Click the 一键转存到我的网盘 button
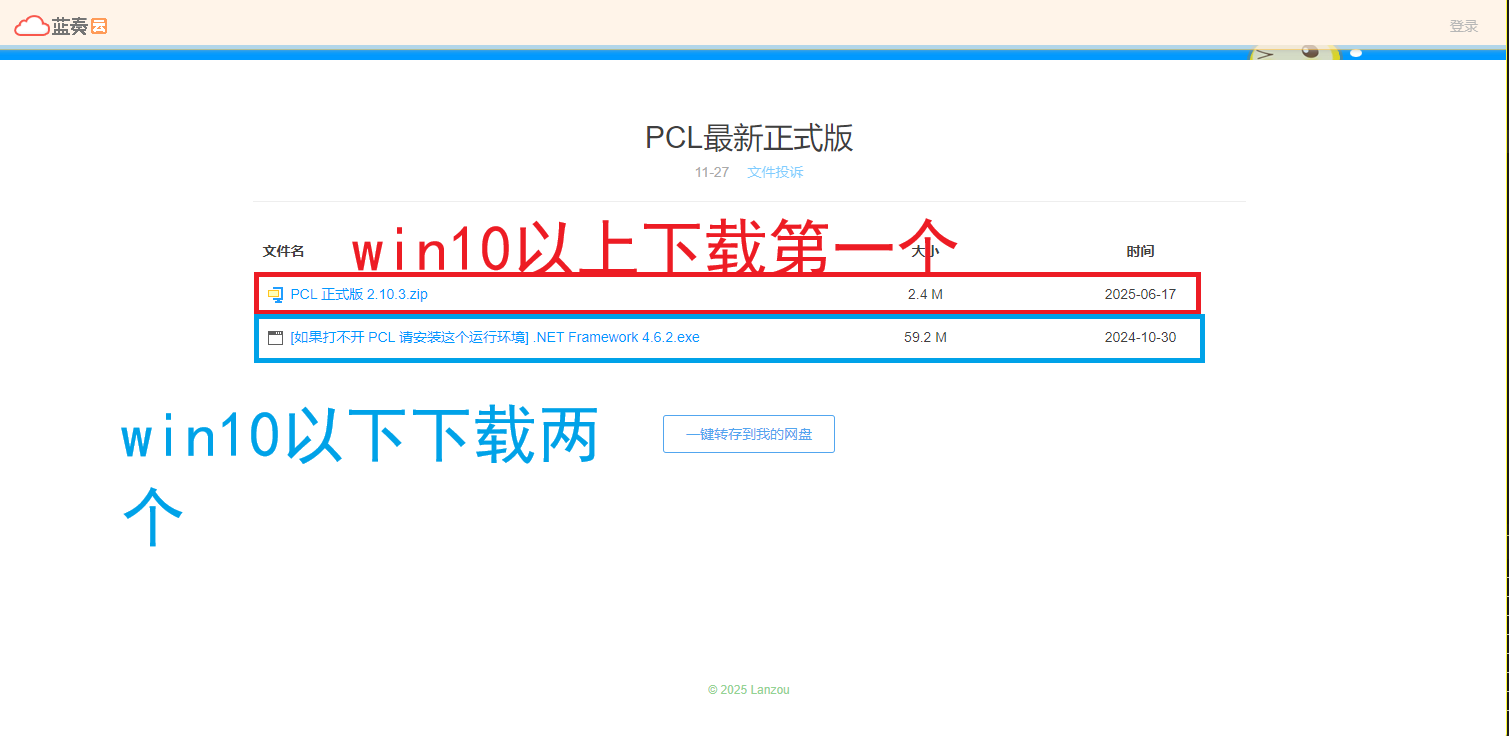The image size is (1509, 736). coord(748,433)
